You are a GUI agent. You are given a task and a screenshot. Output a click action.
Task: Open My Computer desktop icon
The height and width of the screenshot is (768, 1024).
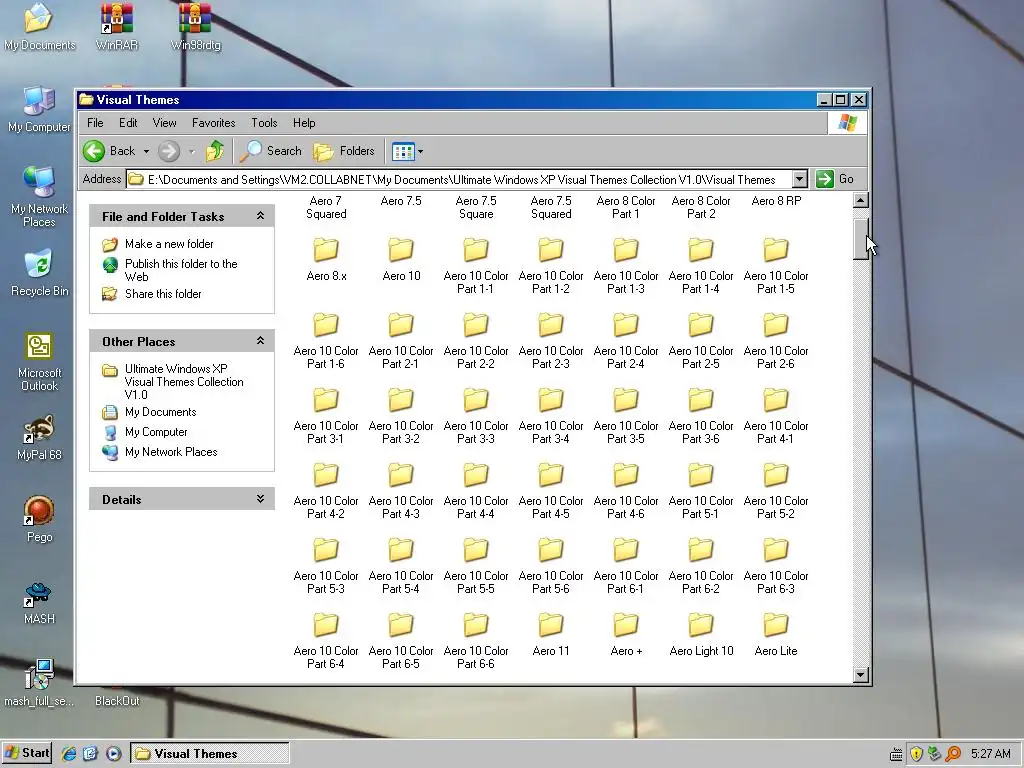(x=39, y=109)
